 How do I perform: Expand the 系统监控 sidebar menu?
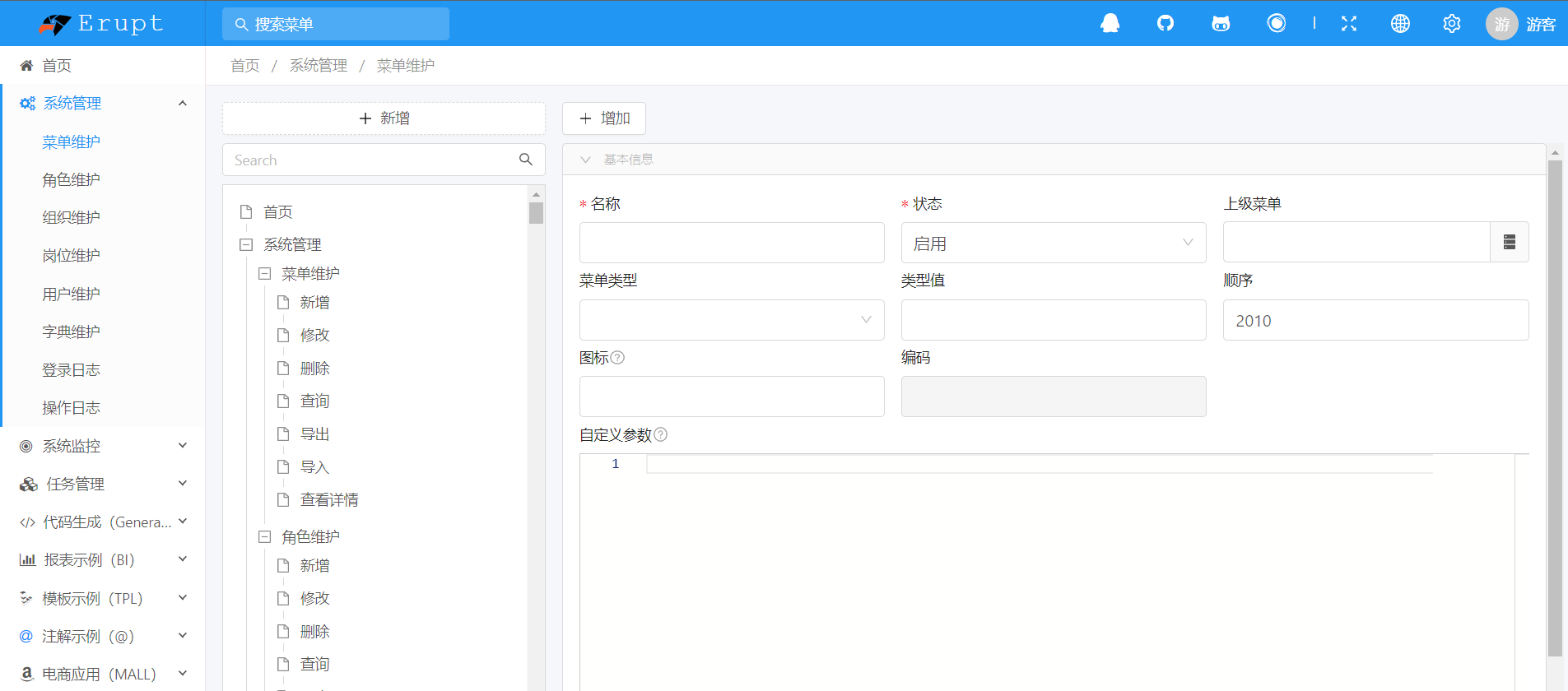click(x=183, y=446)
